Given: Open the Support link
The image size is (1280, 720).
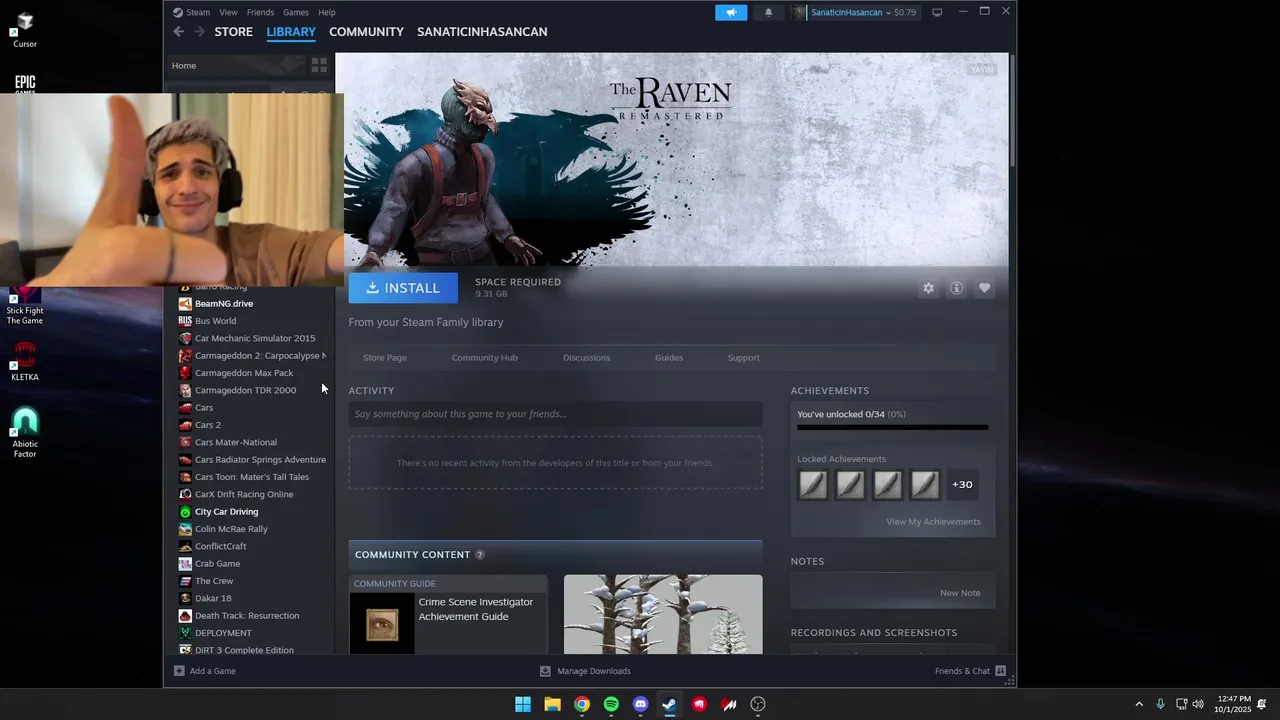Looking at the screenshot, I should tap(743, 357).
